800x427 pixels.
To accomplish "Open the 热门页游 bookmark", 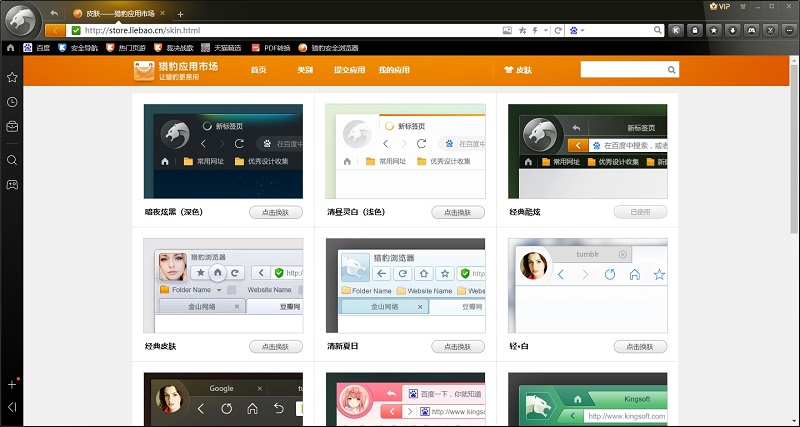I will (x=126, y=48).
